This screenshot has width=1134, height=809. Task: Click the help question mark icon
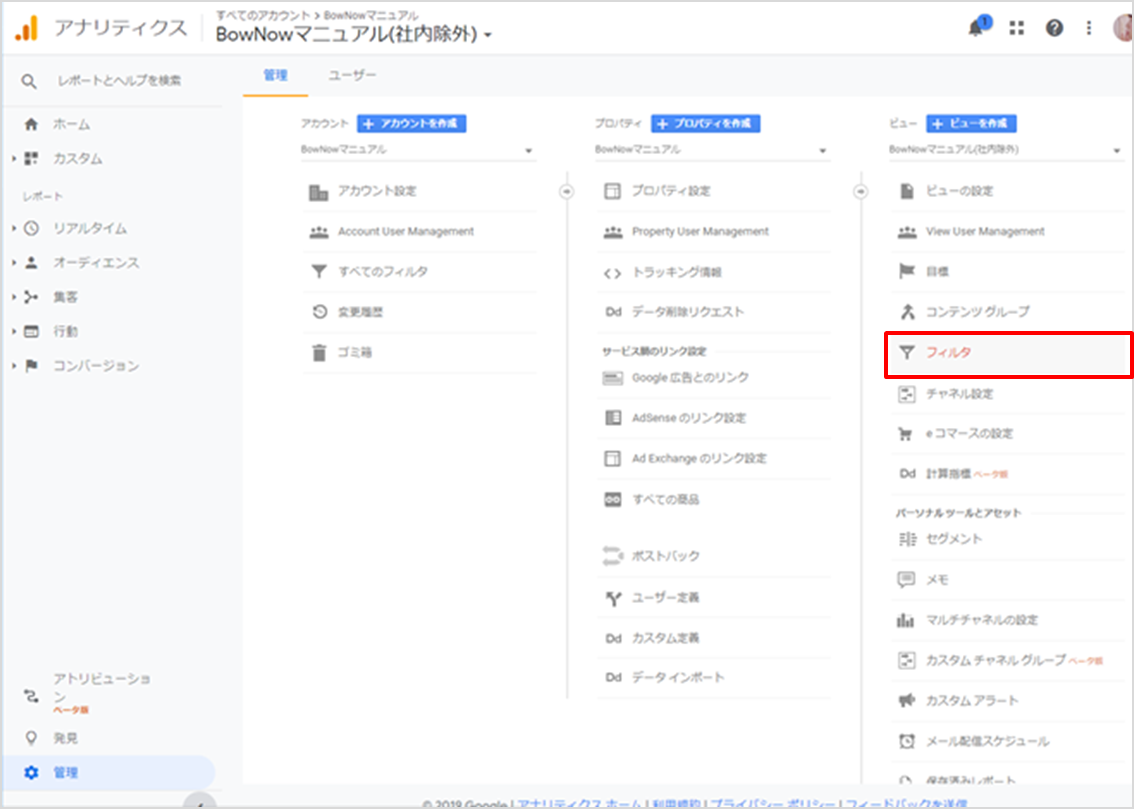[1054, 27]
